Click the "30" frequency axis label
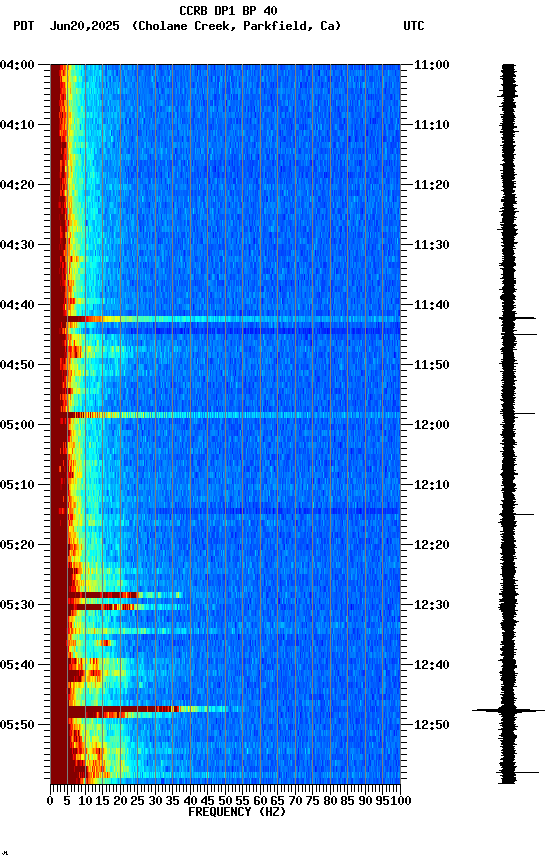 tap(155, 801)
